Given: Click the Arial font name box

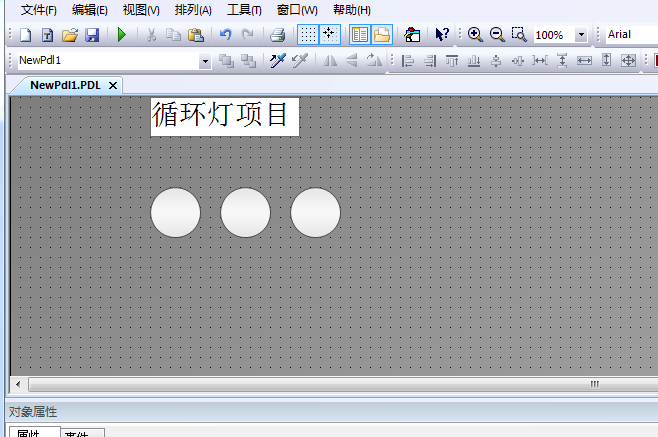Looking at the screenshot, I should tap(630, 35).
